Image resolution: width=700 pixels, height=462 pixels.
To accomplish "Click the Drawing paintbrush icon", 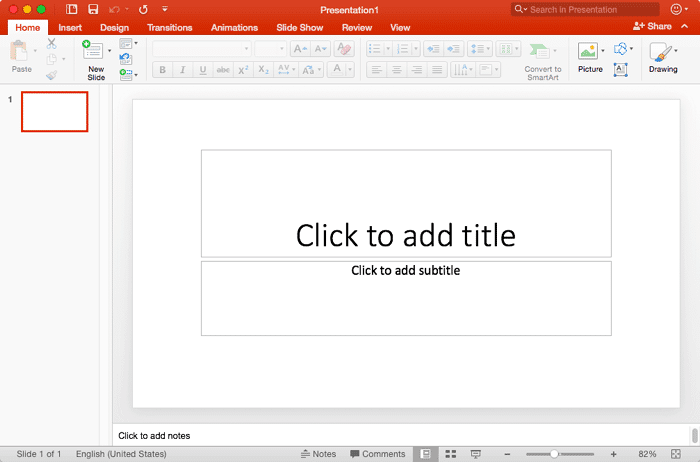I will coord(661,52).
